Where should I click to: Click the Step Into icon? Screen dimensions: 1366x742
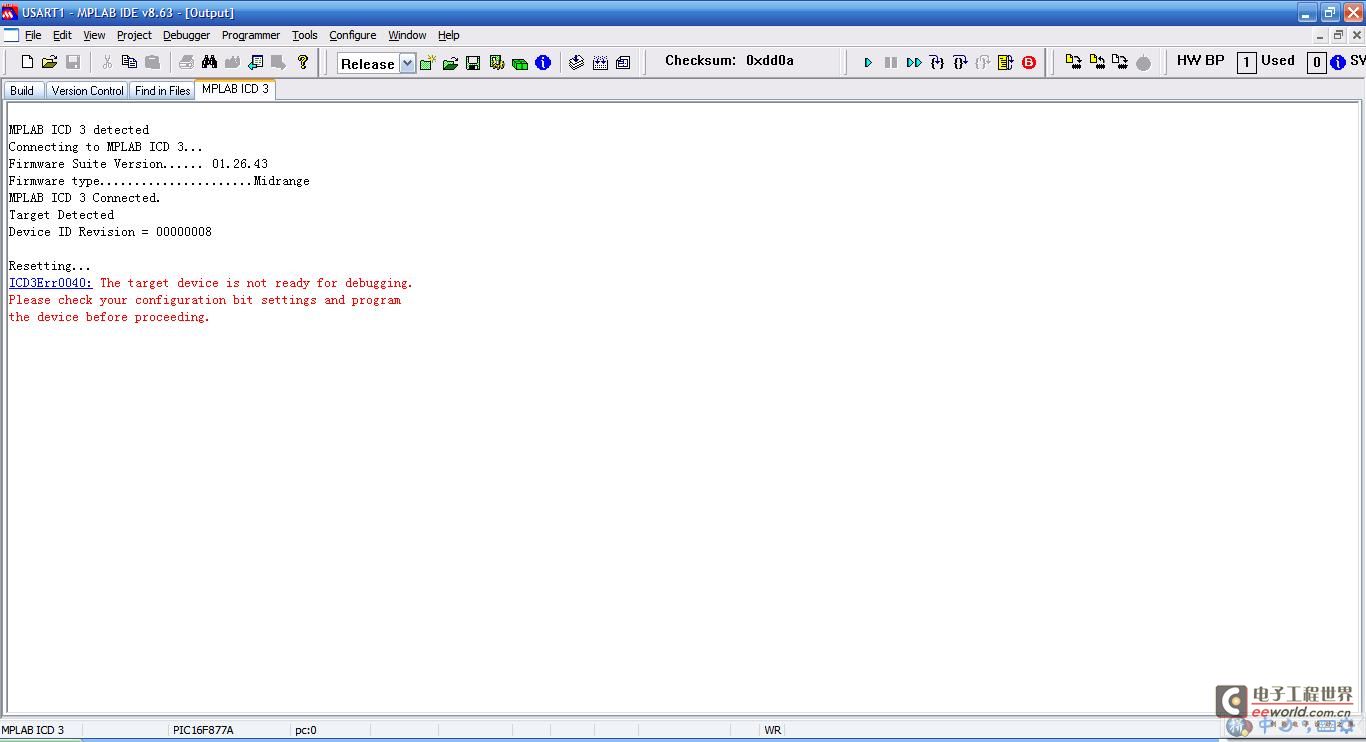point(937,62)
